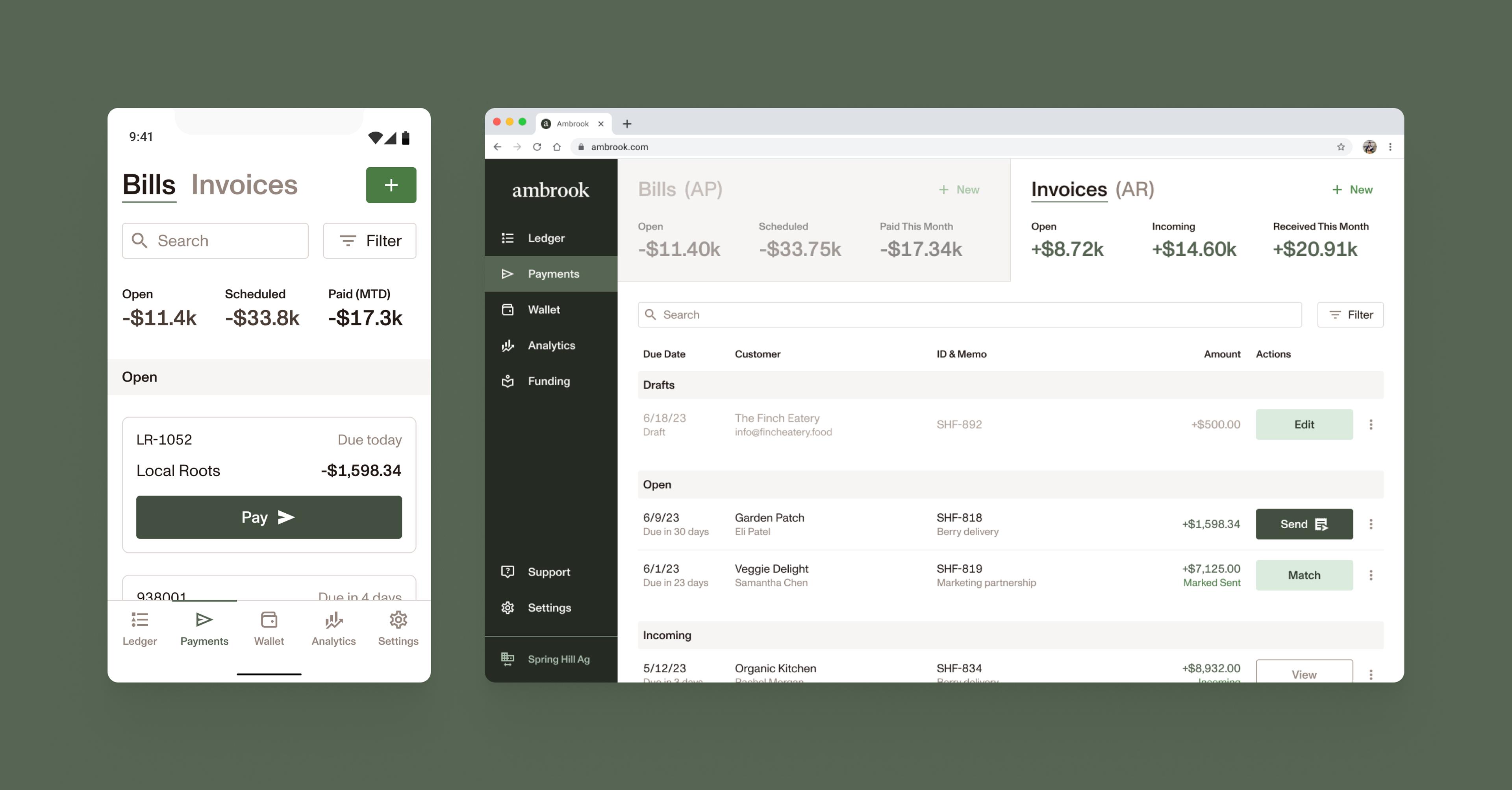This screenshot has width=1512, height=790.
Task: Open more options for Garden Patch invoice
Action: pyautogui.click(x=1371, y=524)
